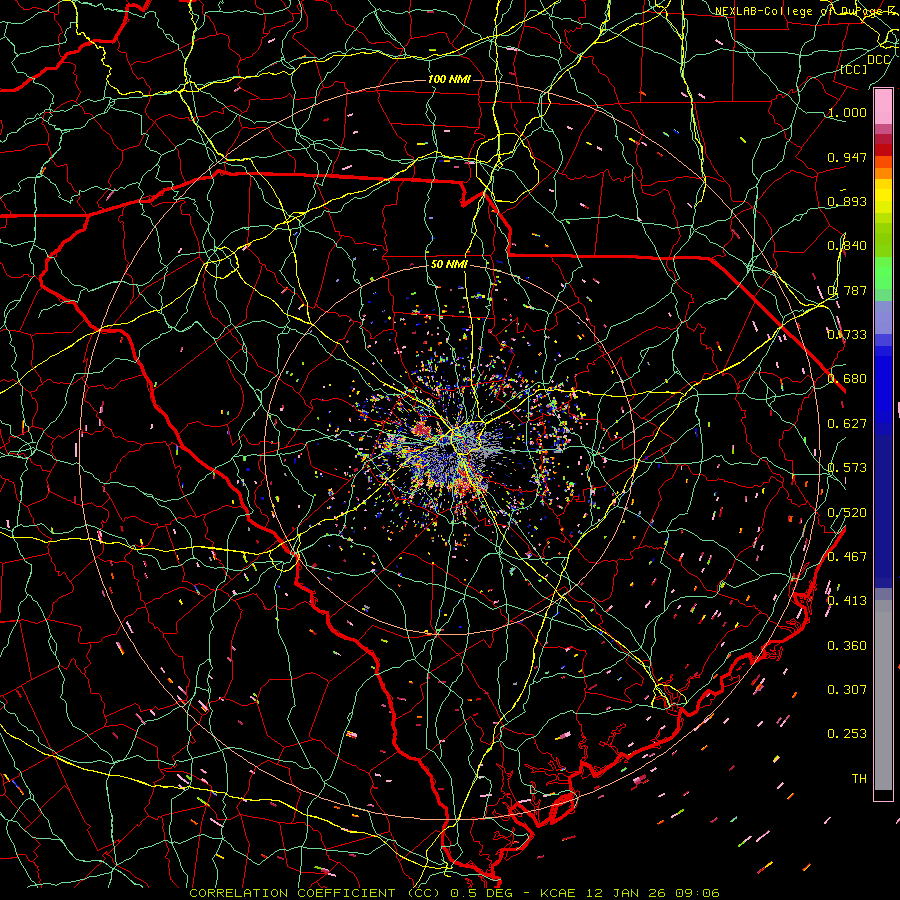
Task: Click the 0.253 scale value
Action: click(847, 734)
